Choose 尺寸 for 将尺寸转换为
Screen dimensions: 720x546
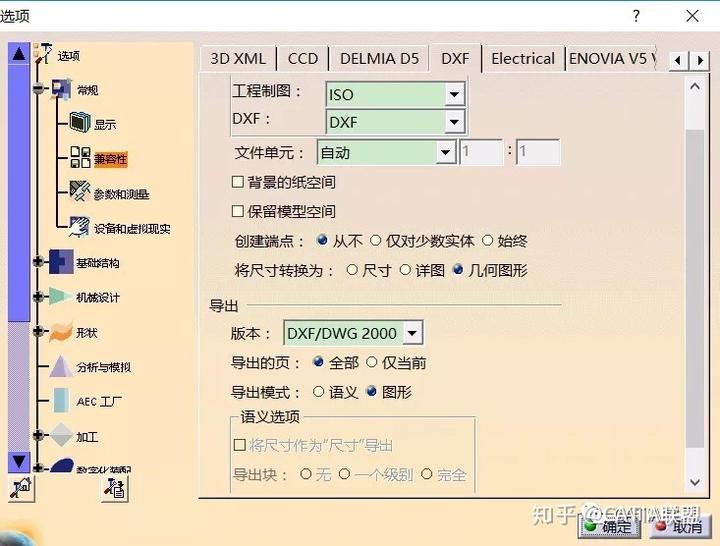[x=352, y=270]
